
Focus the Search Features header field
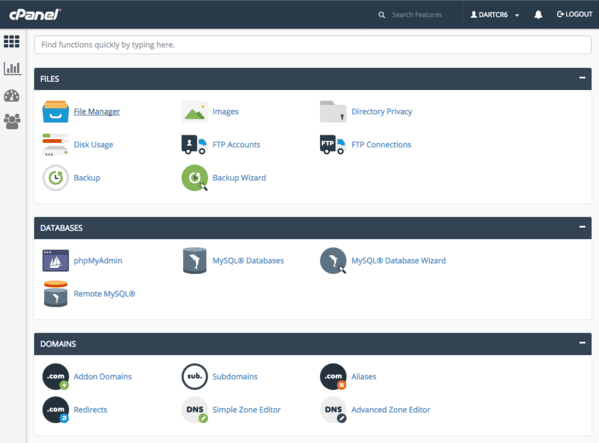tap(417, 15)
